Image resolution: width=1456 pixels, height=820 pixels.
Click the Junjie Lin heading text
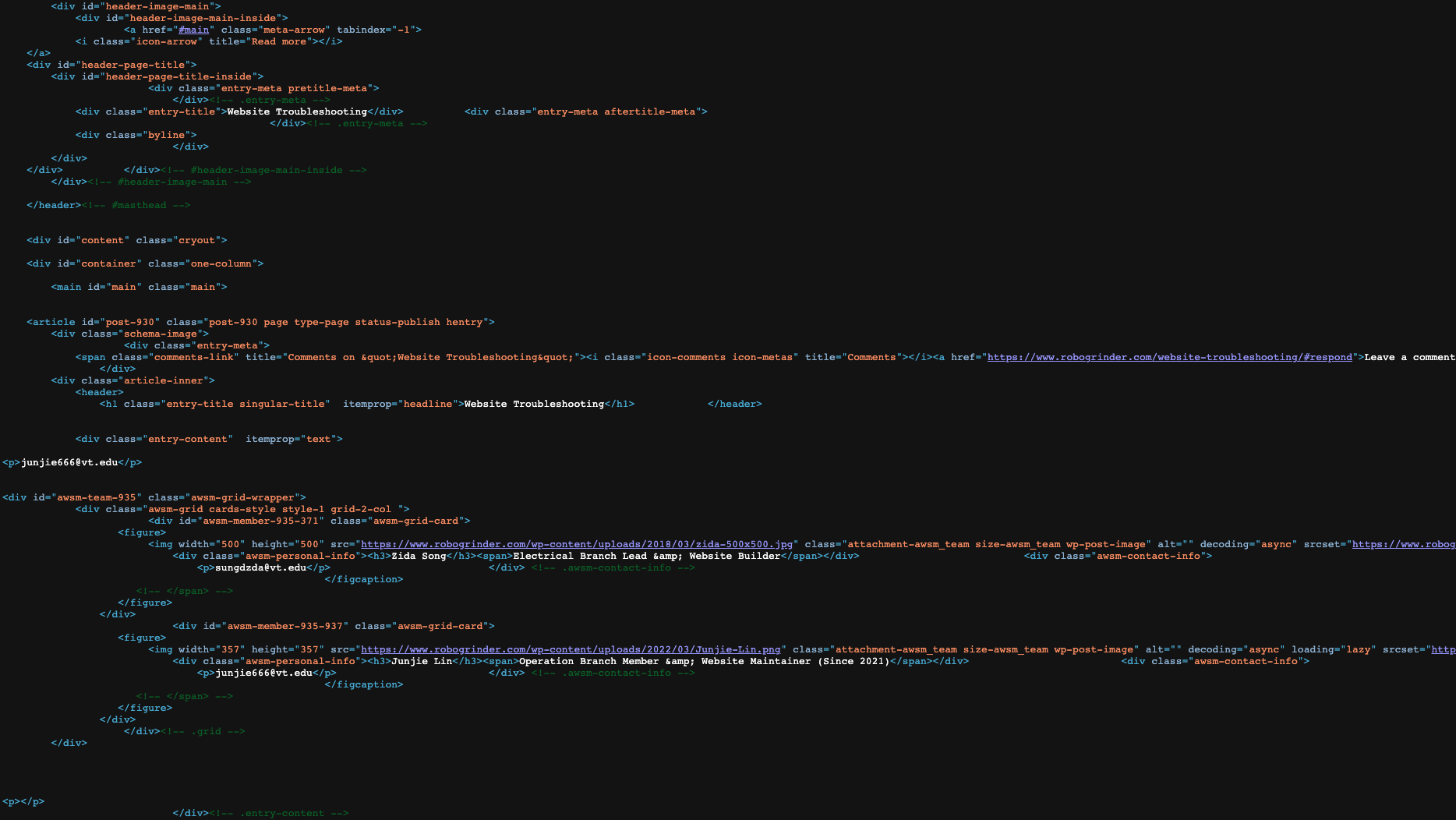422,661
